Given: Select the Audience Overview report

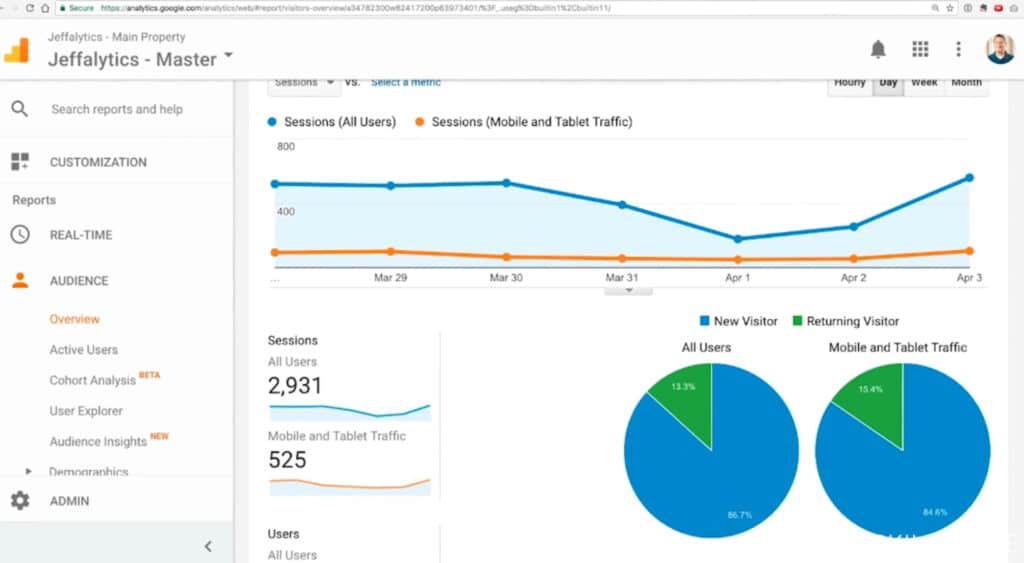Looking at the screenshot, I should (74, 319).
